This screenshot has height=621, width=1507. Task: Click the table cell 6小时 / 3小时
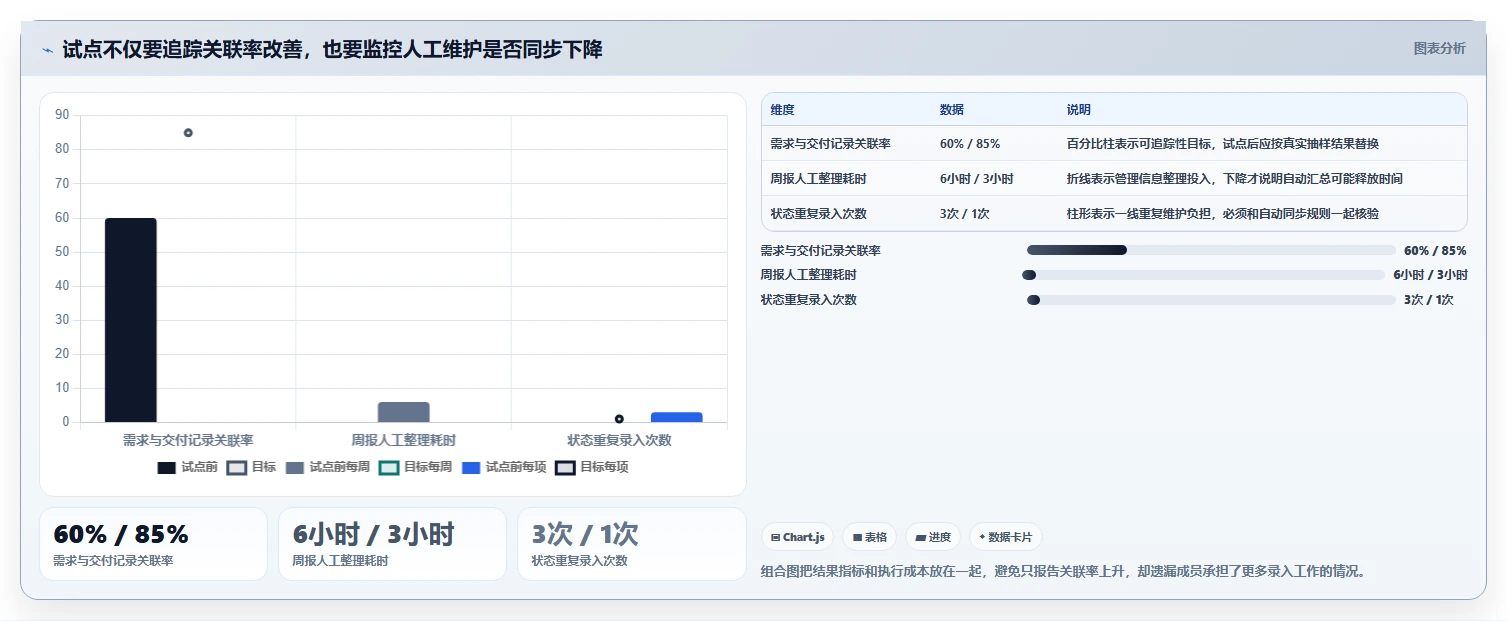976,179
